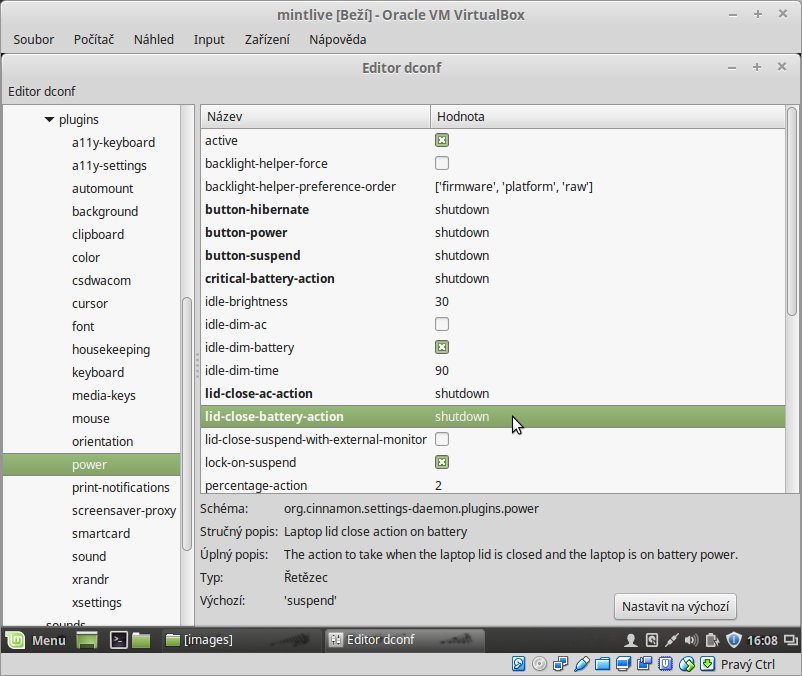This screenshot has height=676, width=802.
Task: Click backlight-helper-preference-order value
Action: (514, 187)
